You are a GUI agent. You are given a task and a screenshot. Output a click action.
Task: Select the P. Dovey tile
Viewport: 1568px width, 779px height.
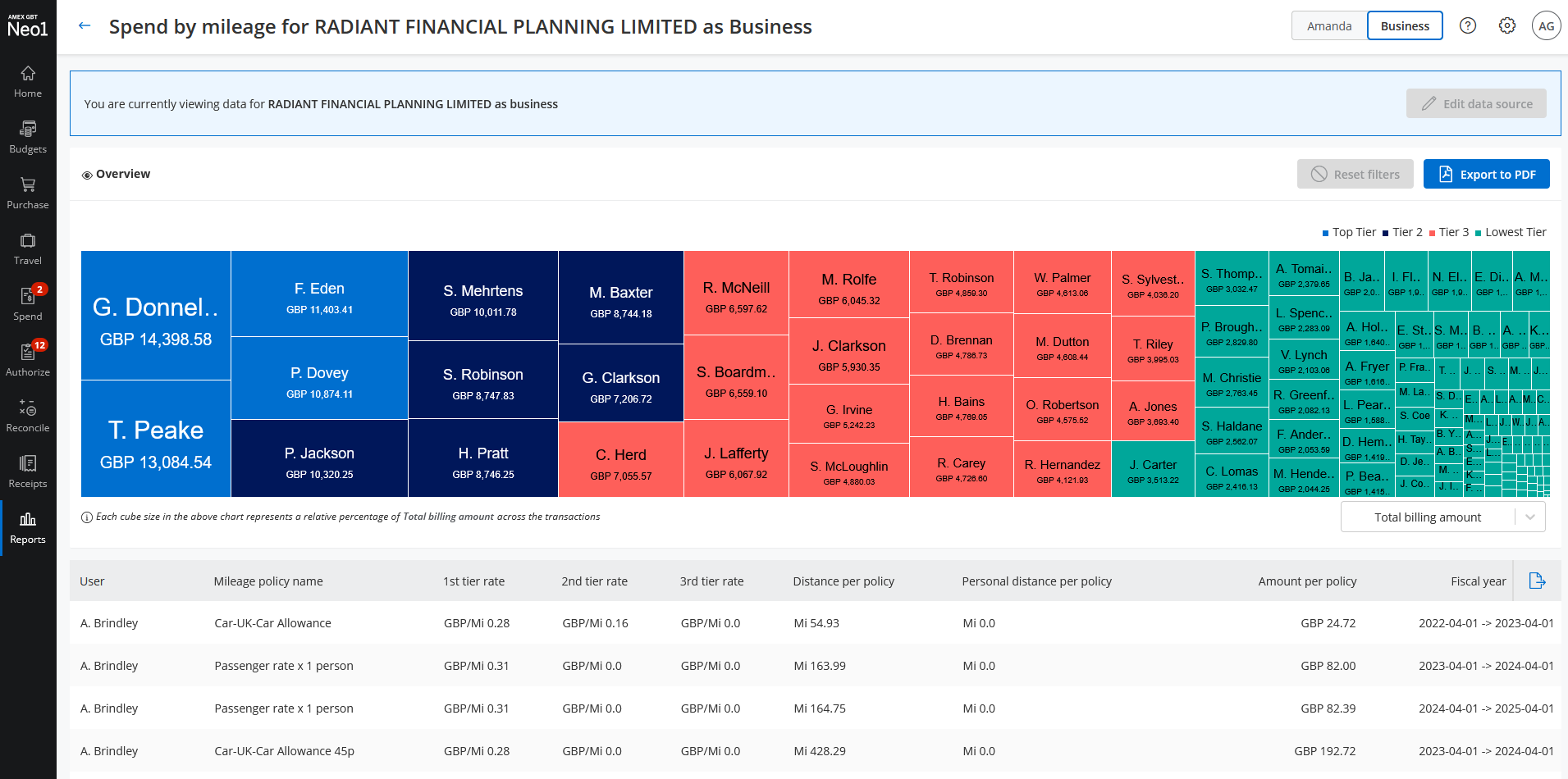pyautogui.click(x=319, y=378)
